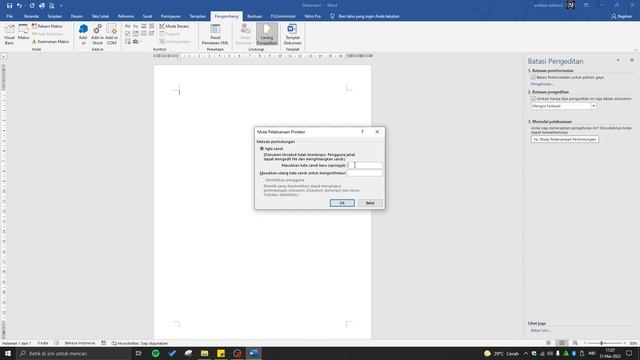Click the confirm password input field
This screenshot has height=360, width=640.
tap(365, 173)
